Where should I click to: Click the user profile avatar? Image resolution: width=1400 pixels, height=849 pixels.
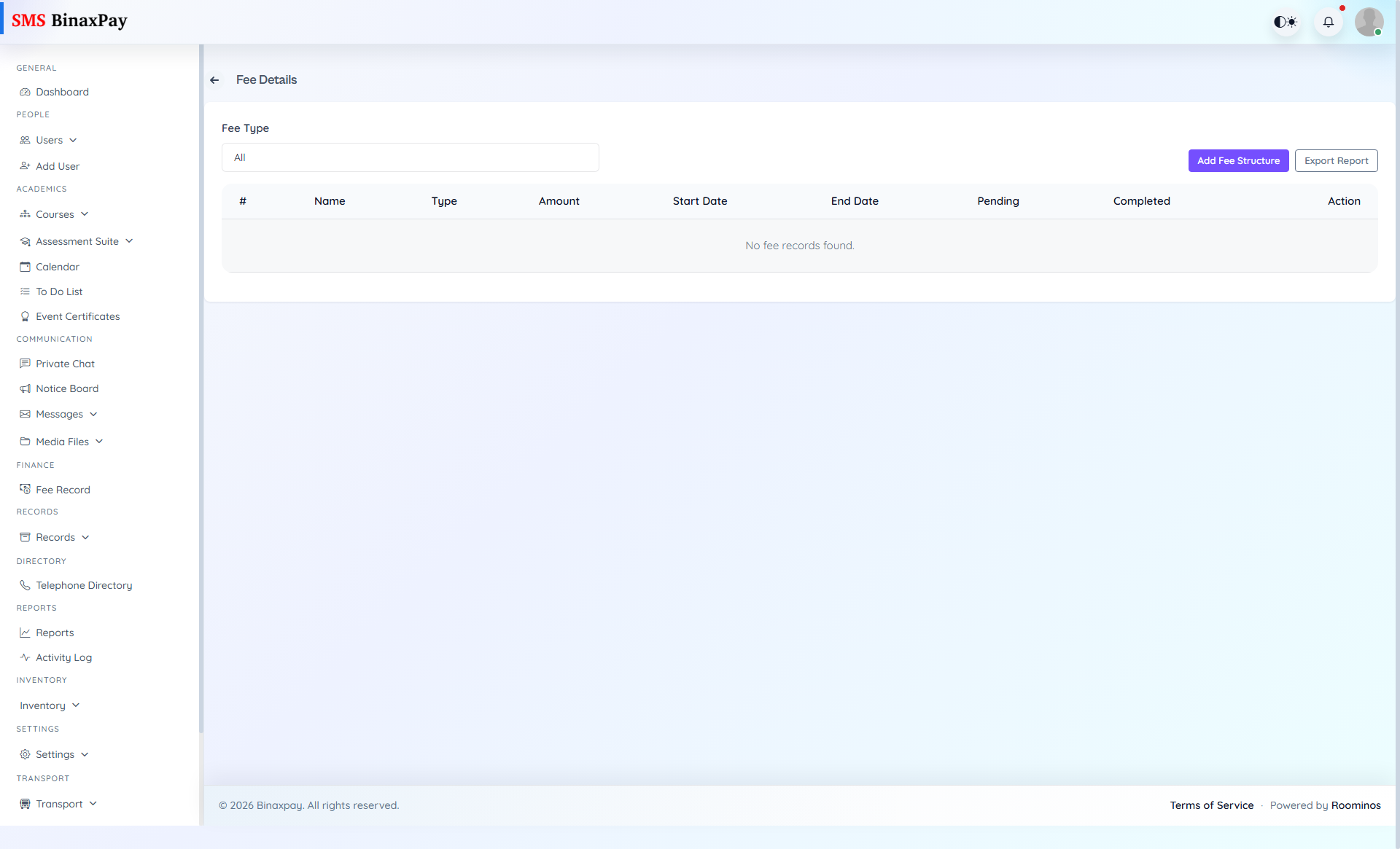pyautogui.click(x=1369, y=22)
